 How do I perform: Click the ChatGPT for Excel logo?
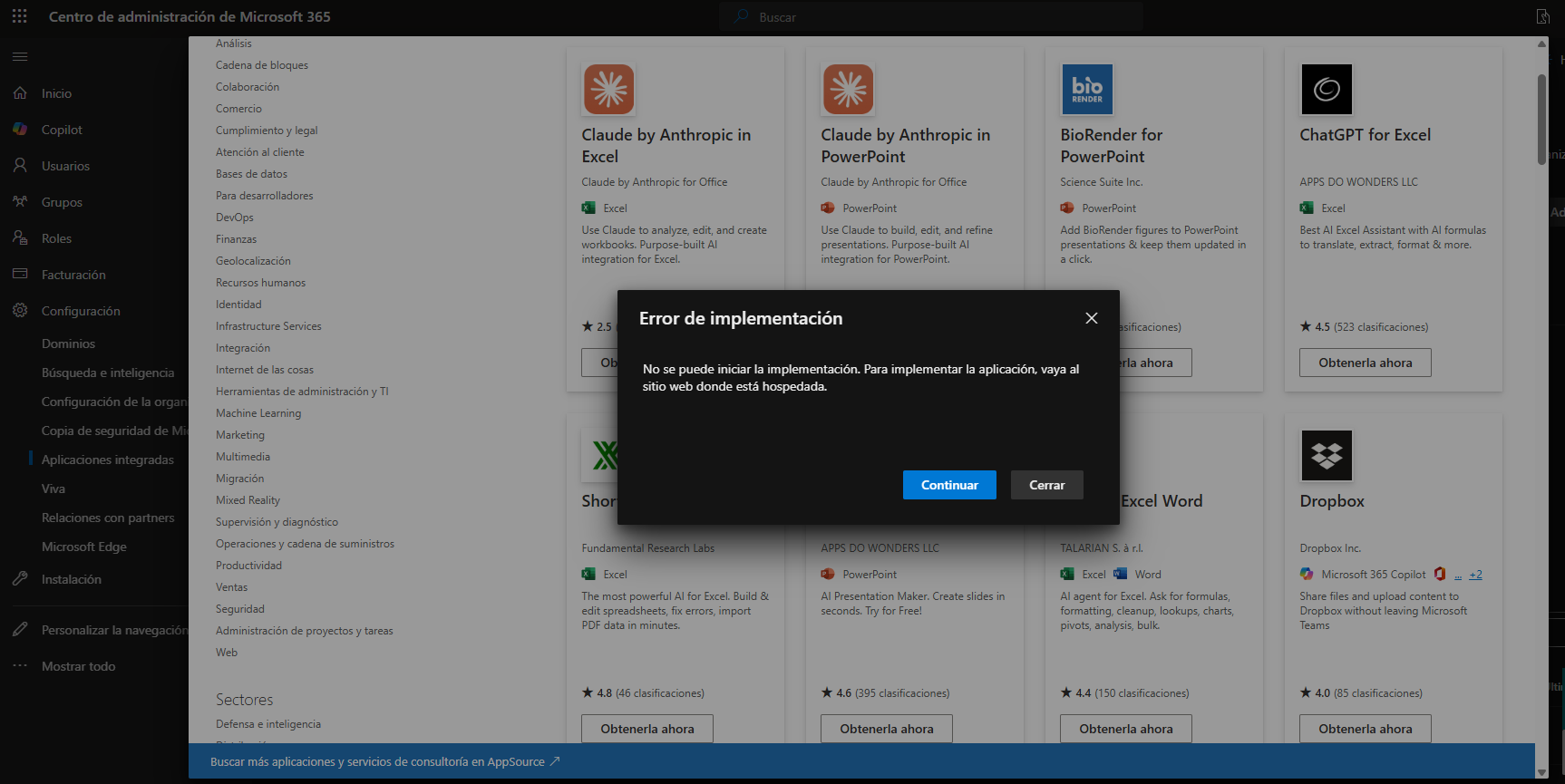1327,89
